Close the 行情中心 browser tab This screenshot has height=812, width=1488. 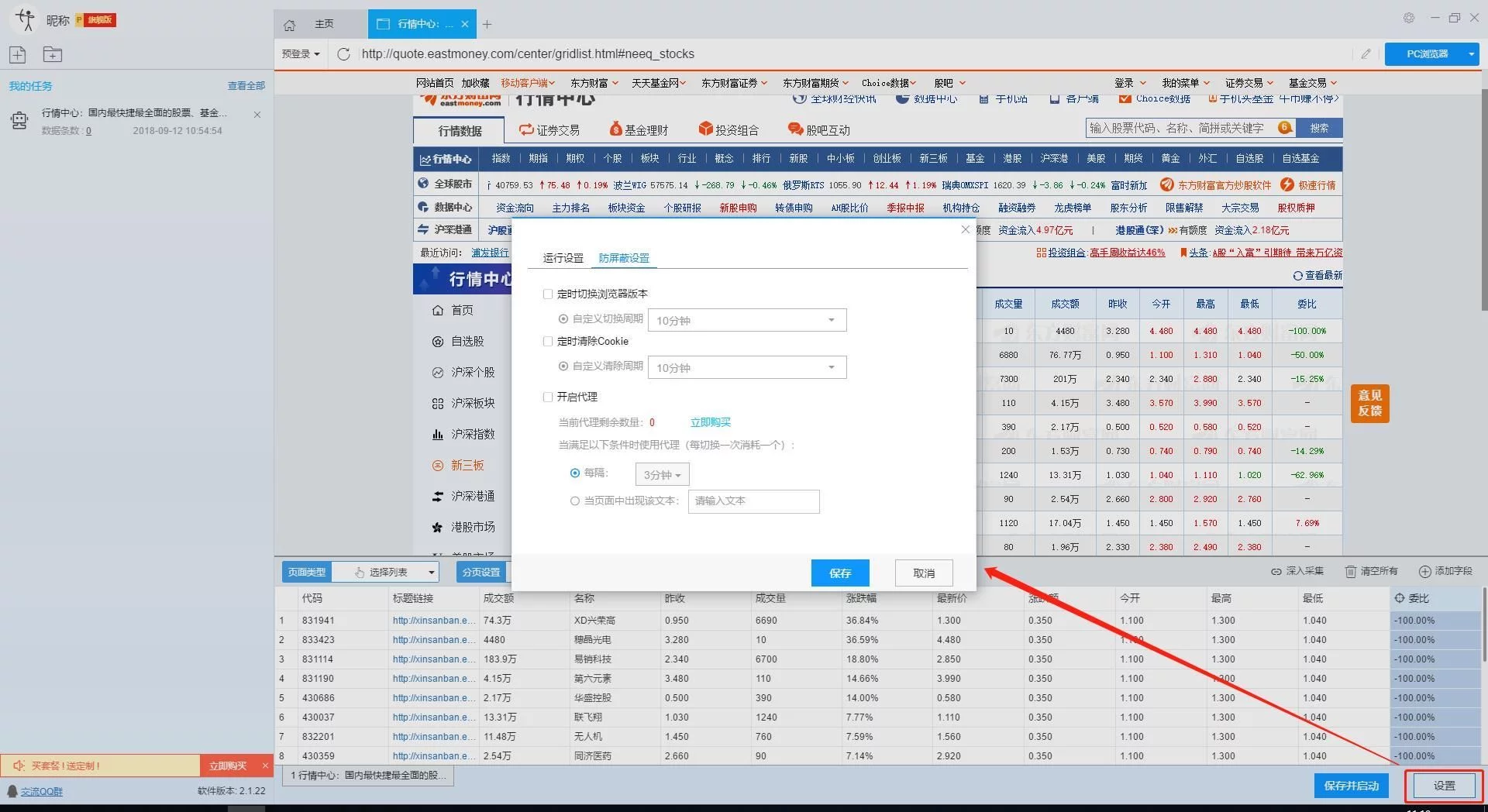(465, 24)
